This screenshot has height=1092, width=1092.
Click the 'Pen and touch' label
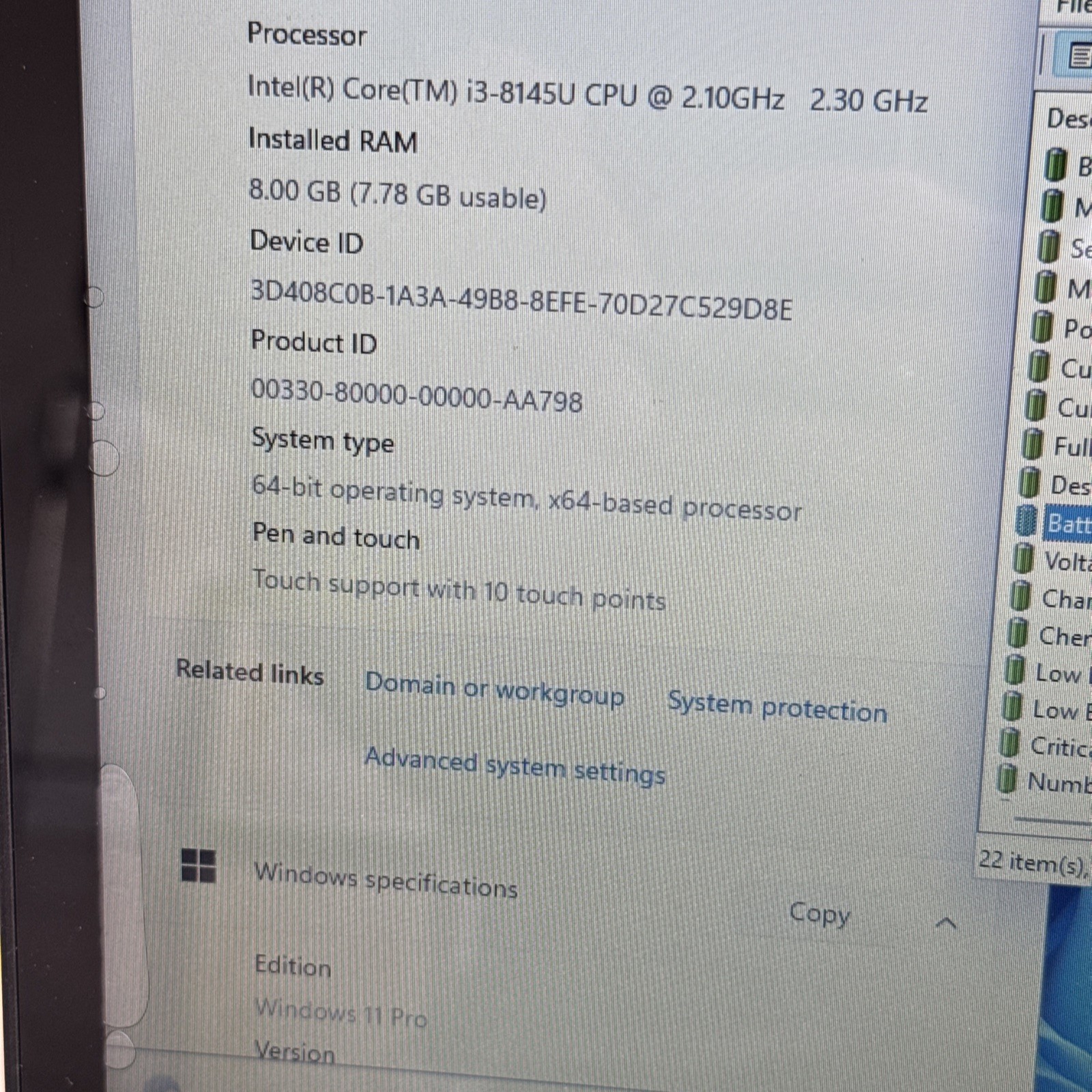click(x=336, y=536)
